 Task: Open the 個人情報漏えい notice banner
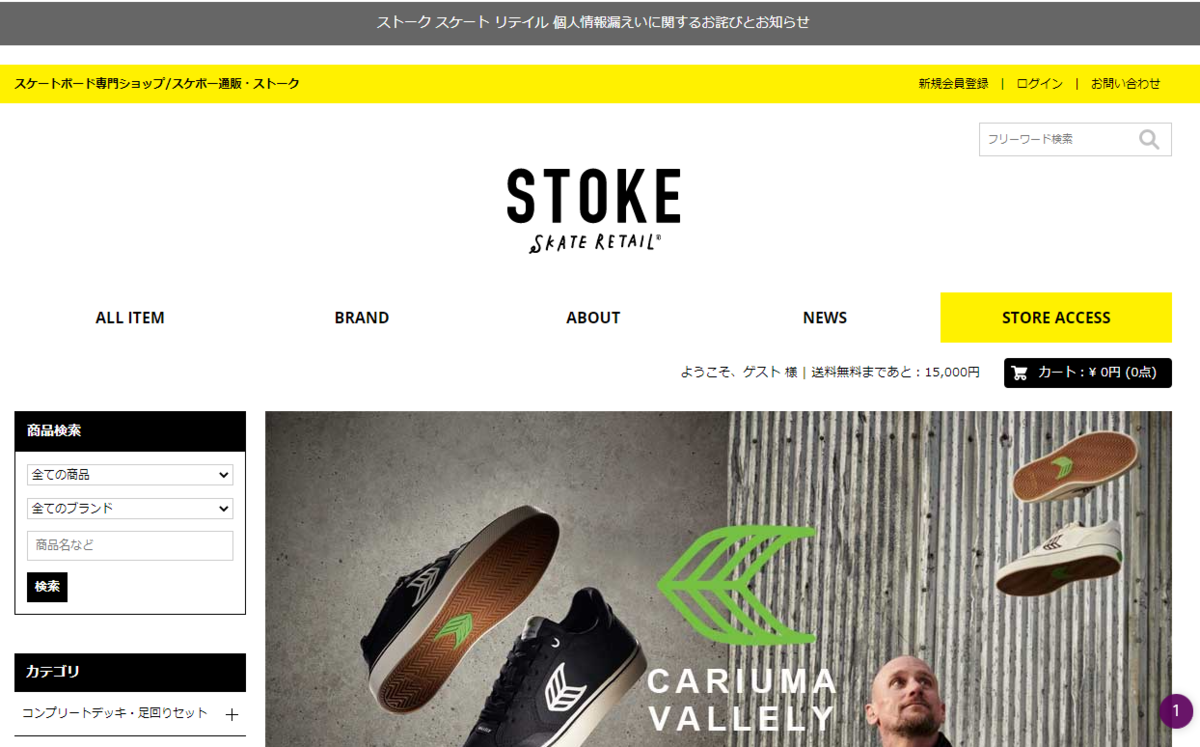(x=593, y=22)
